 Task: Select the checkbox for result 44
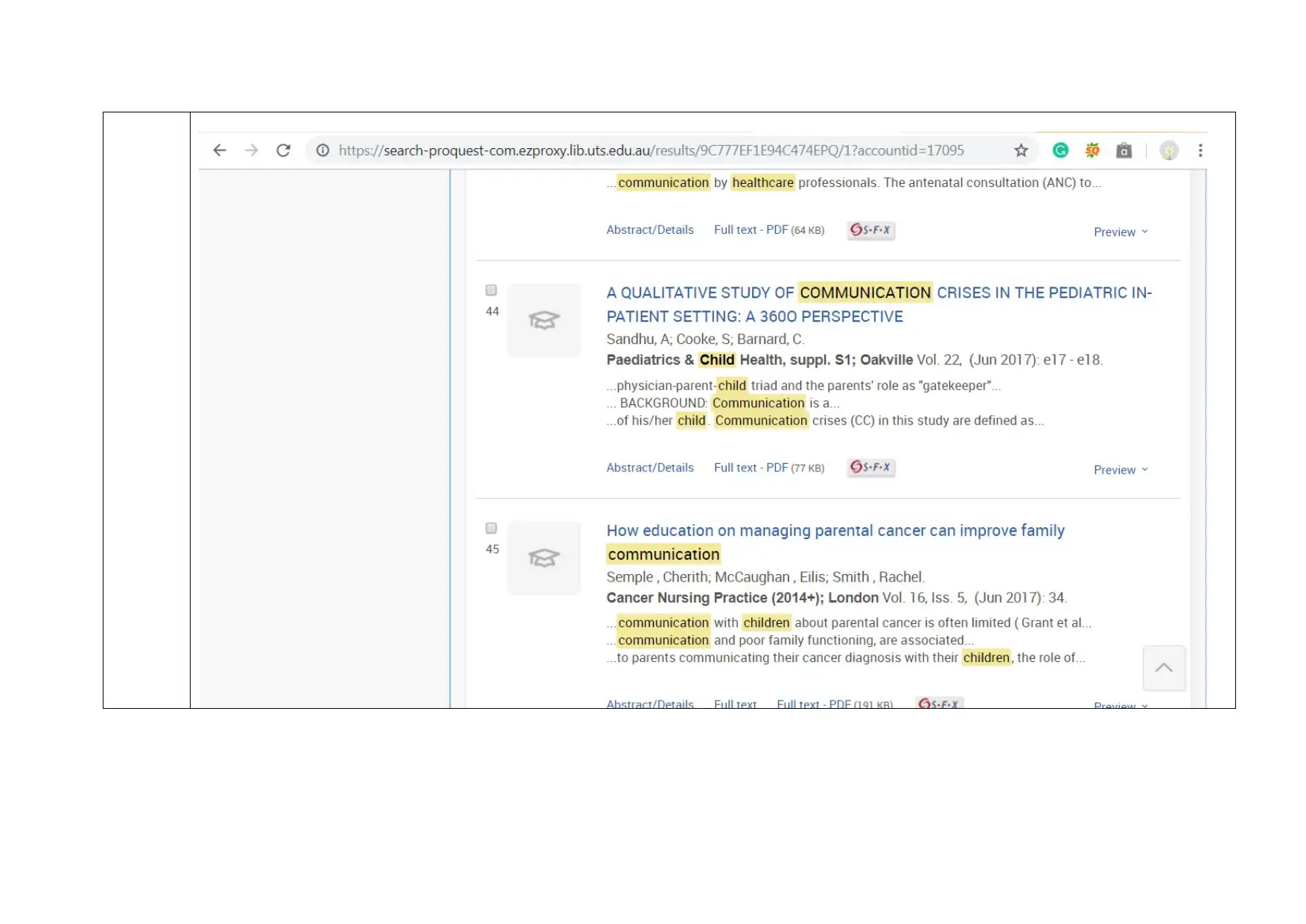[491, 290]
